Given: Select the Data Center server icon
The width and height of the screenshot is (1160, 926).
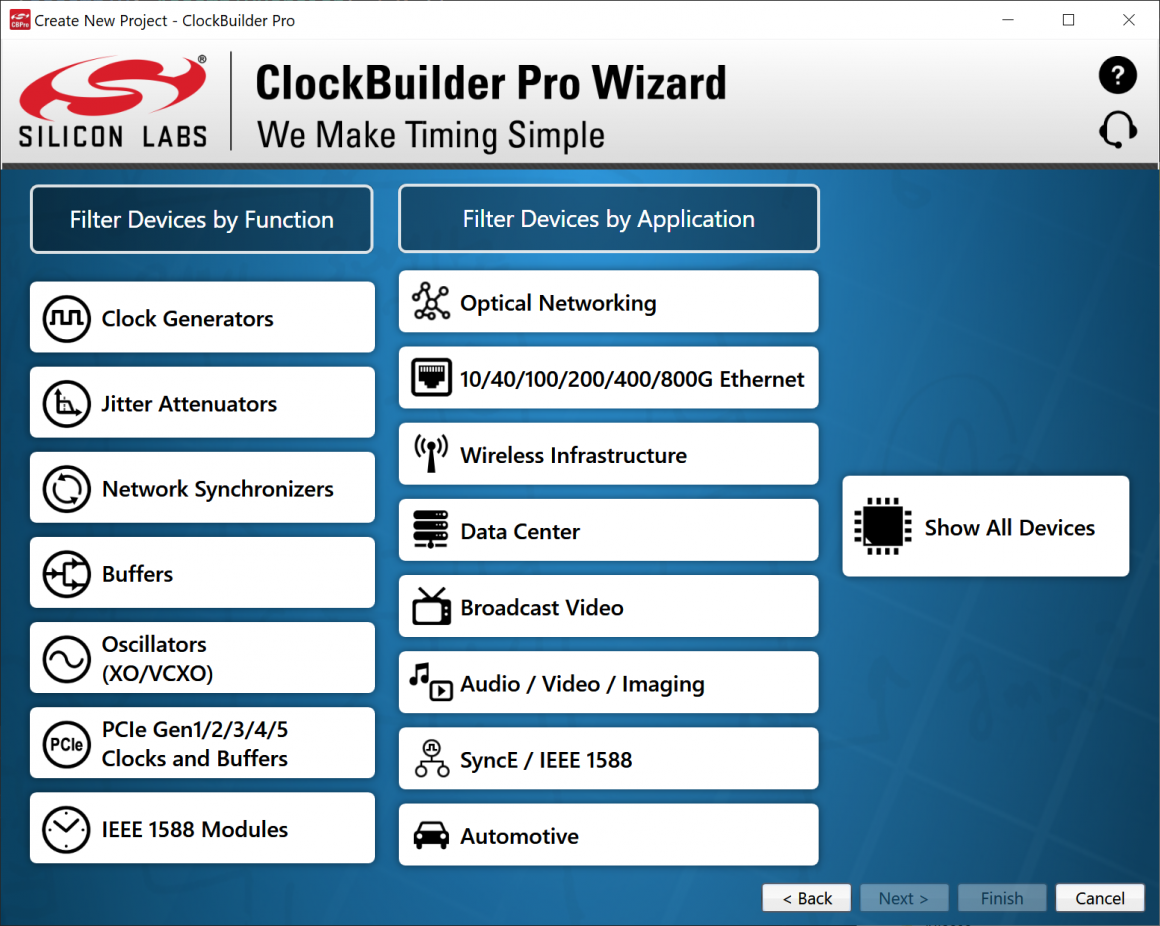Looking at the screenshot, I should pos(430,529).
